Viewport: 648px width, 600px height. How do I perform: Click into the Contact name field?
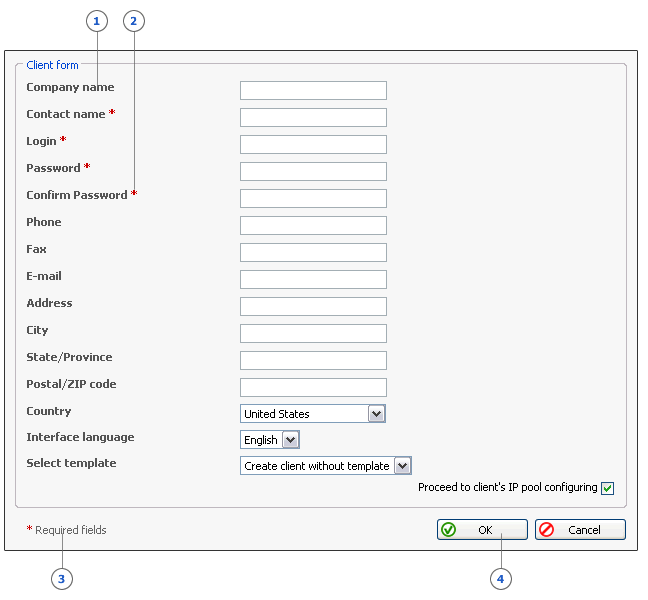[313, 118]
